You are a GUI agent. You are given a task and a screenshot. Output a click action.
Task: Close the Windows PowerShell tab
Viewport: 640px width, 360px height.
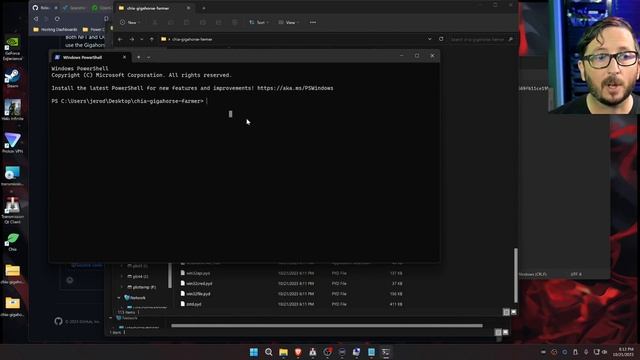click(x=124, y=57)
